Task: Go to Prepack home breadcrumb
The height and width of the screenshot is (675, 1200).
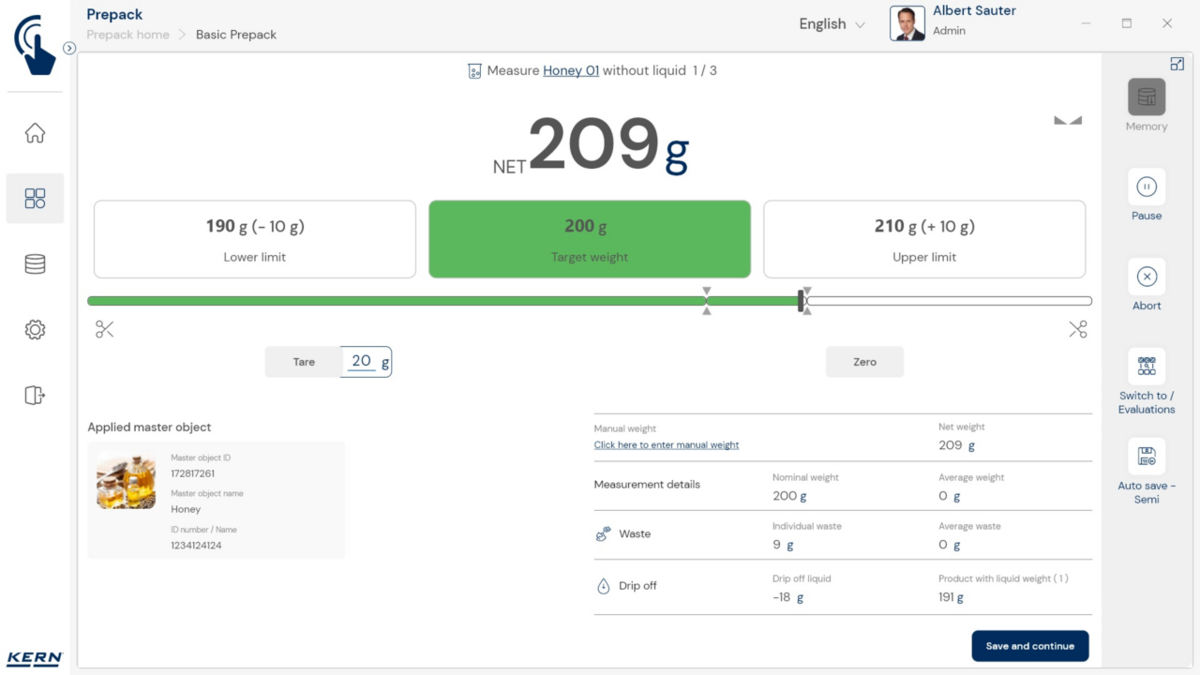Action: coord(128,34)
